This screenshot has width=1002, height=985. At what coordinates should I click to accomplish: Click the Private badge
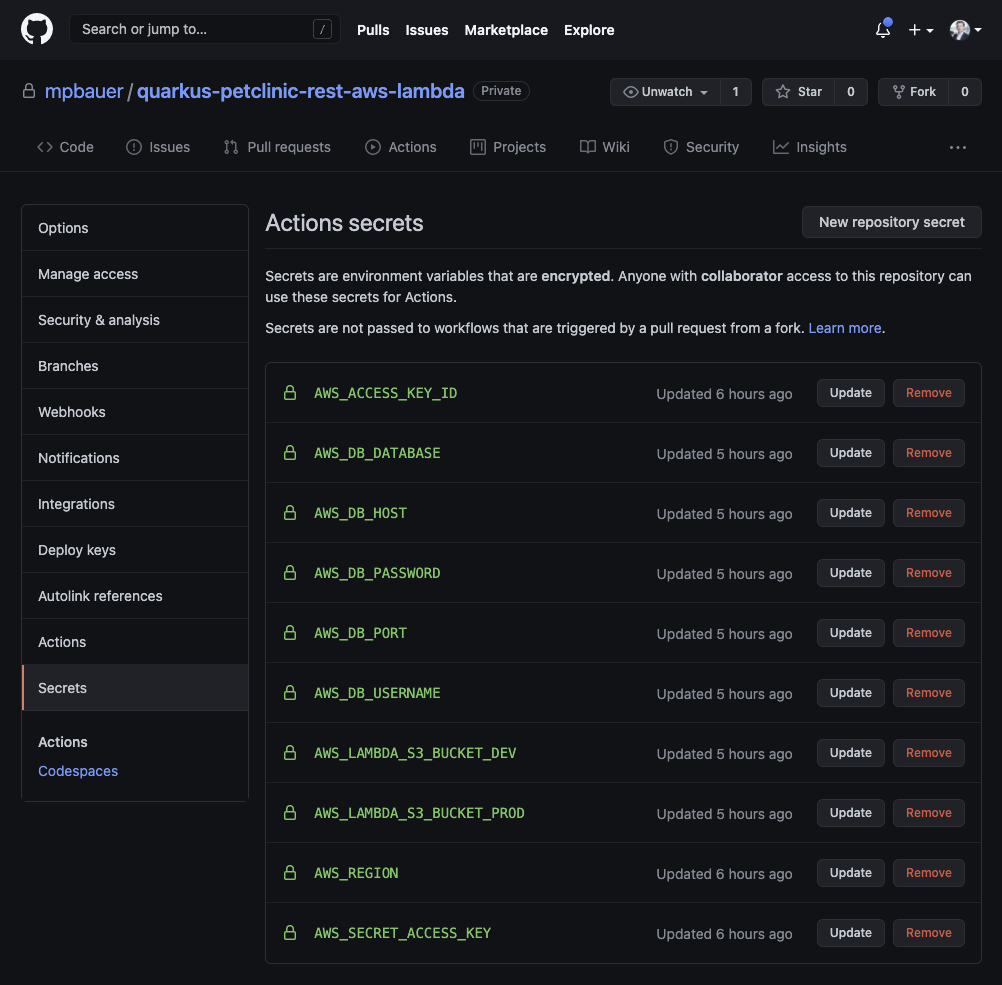[501, 91]
